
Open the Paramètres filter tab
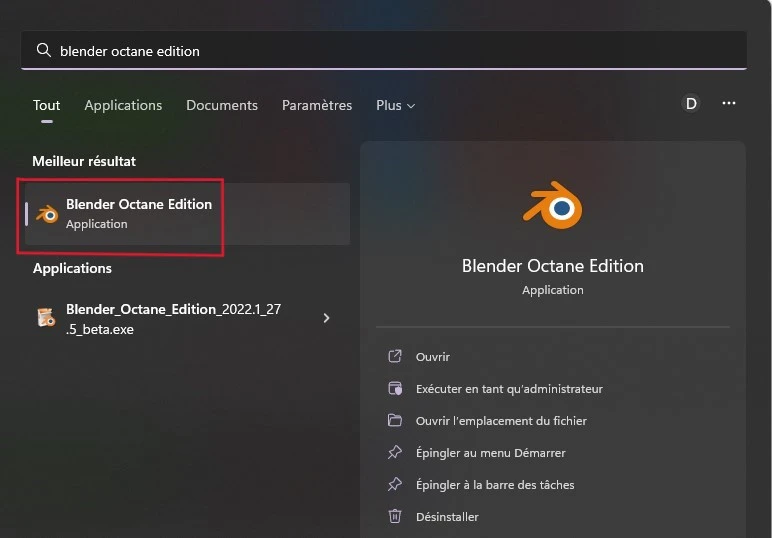pos(317,105)
